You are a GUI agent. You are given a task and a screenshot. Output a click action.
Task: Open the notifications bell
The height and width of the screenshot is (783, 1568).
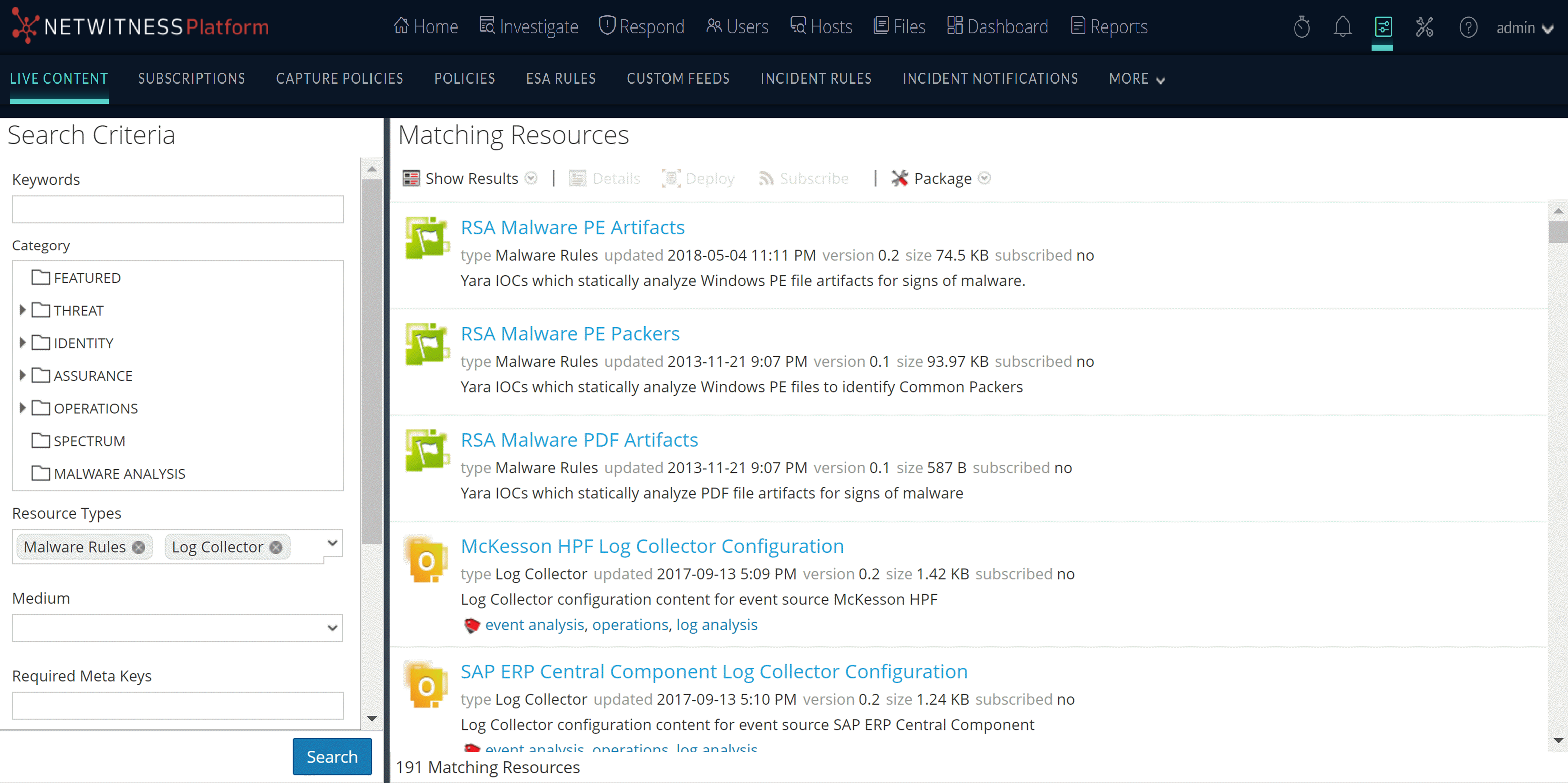pos(1342,27)
